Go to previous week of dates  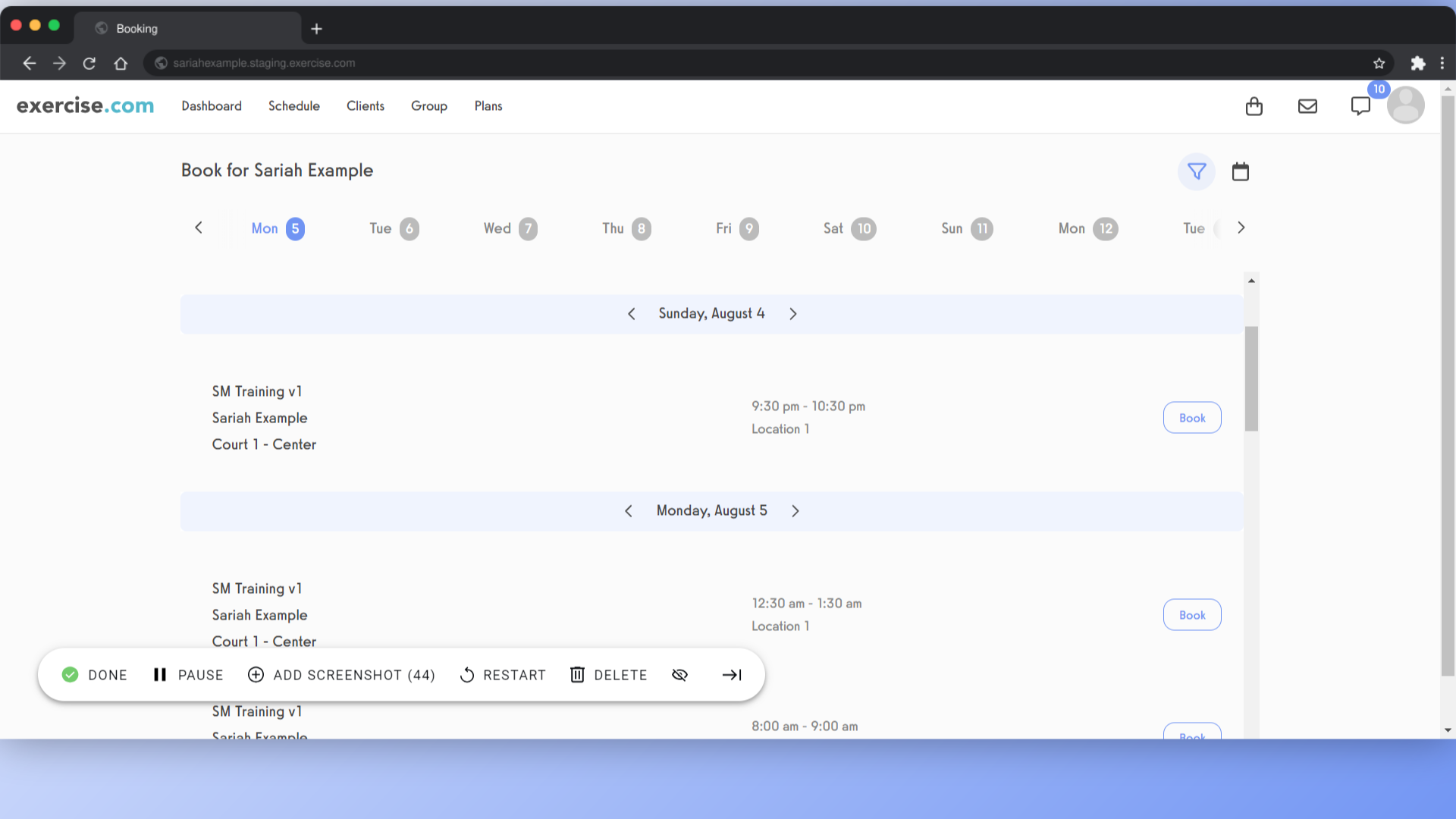[199, 227]
